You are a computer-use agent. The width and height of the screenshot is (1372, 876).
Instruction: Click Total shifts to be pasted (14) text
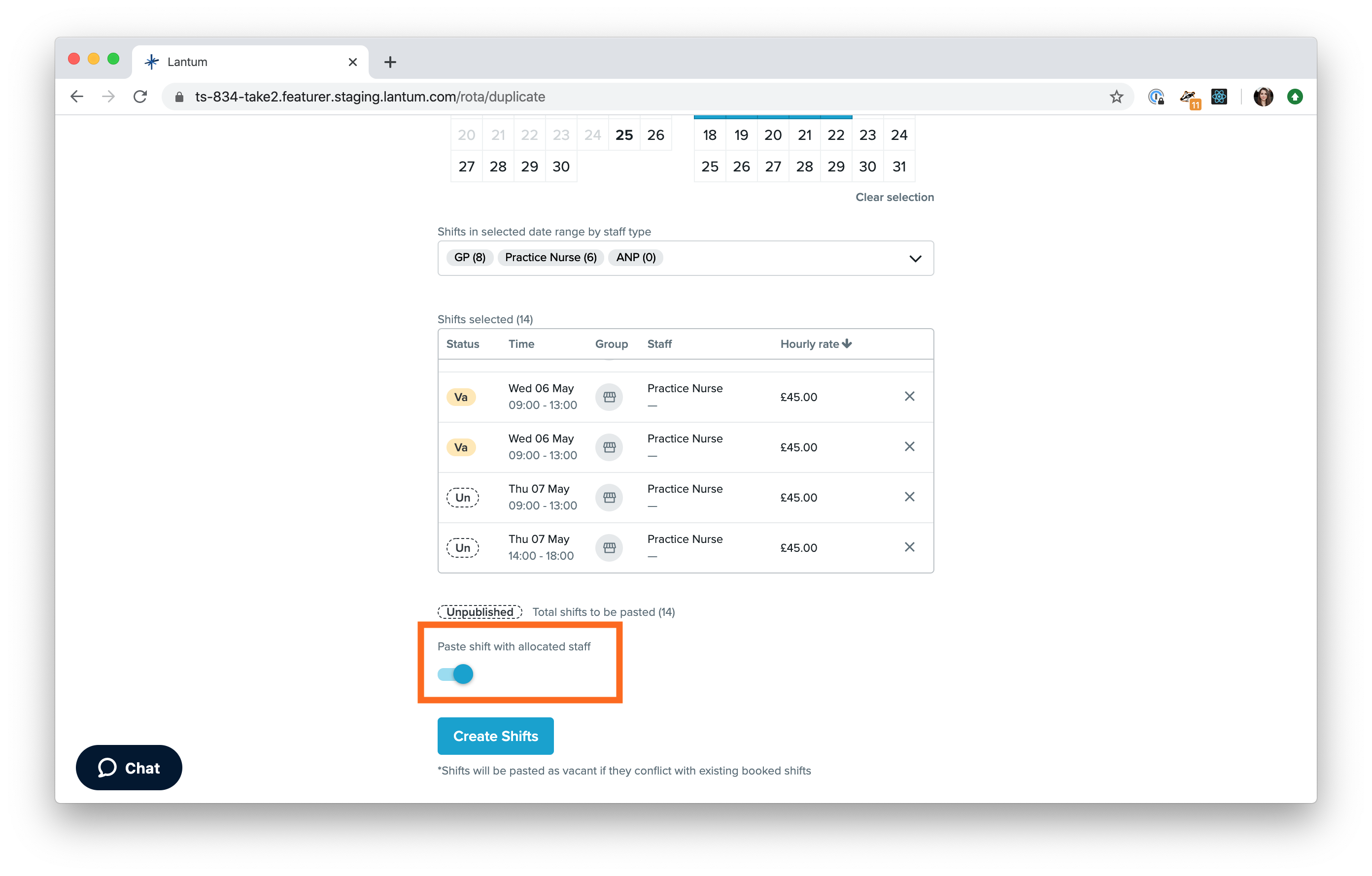click(x=603, y=612)
